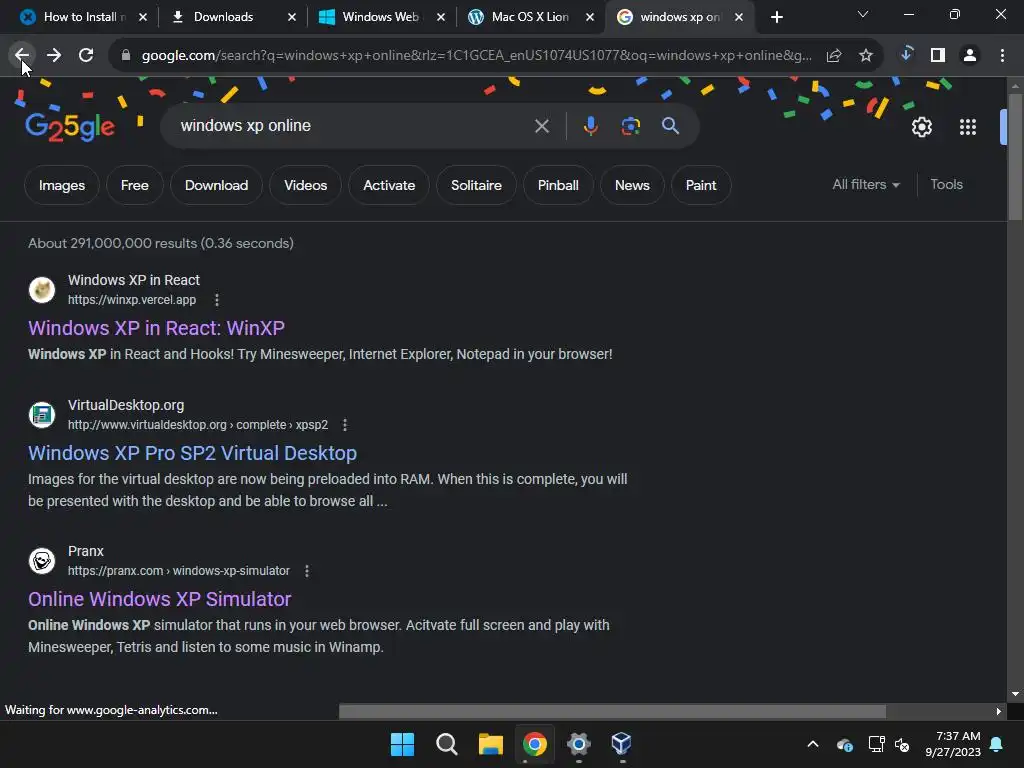Open network status tray icon
1024x768 pixels.
(875, 744)
